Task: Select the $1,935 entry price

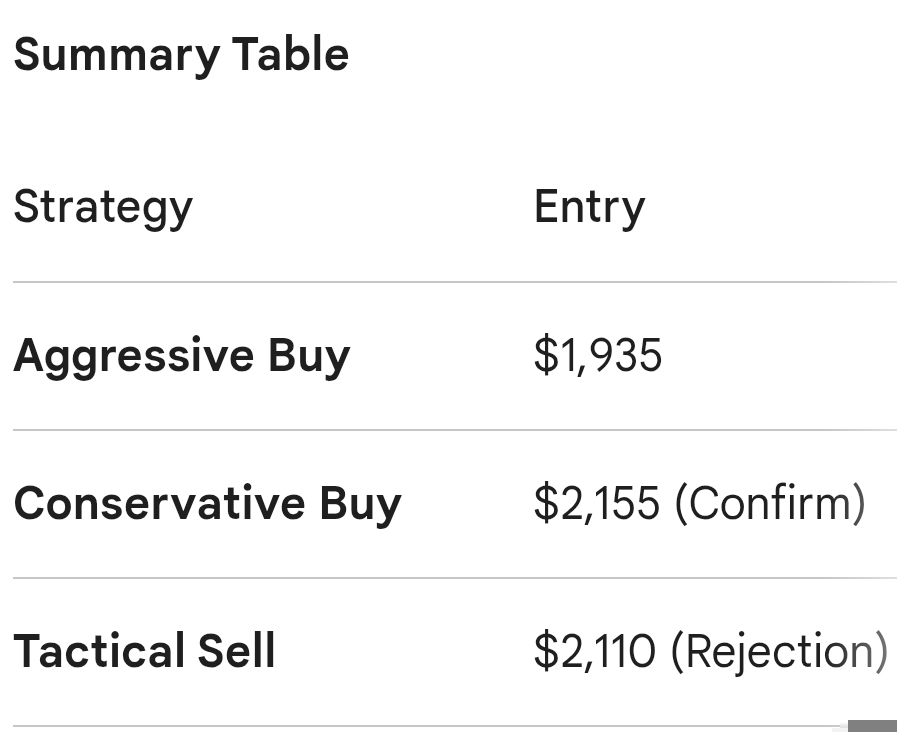Action: (598, 356)
